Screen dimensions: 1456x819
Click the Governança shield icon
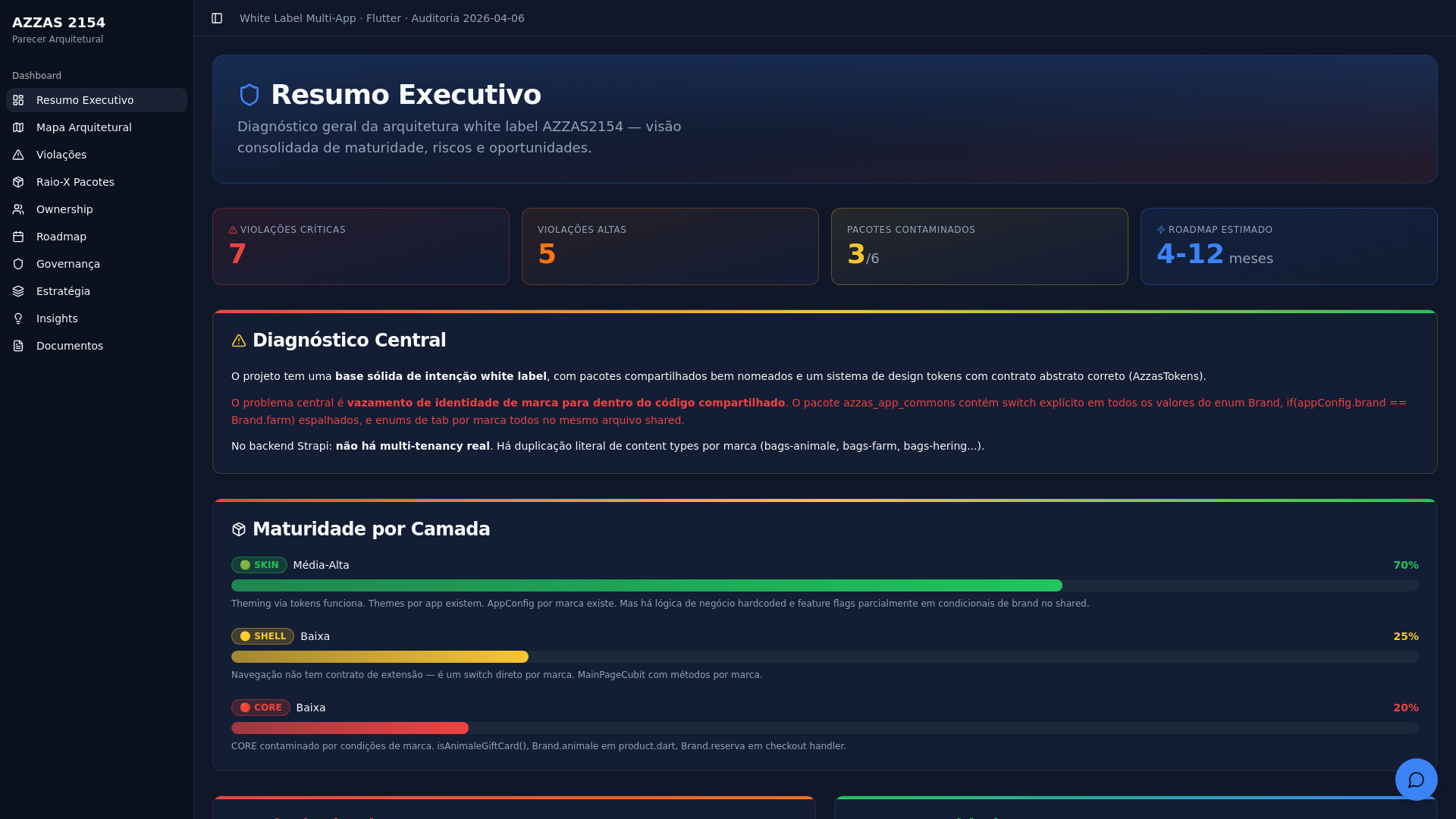coord(18,264)
